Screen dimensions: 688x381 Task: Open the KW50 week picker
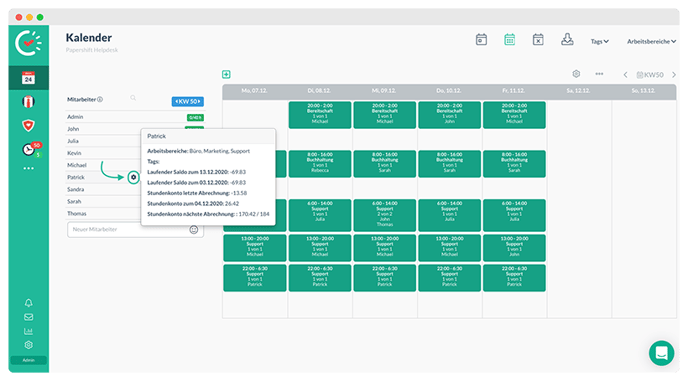click(650, 75)
